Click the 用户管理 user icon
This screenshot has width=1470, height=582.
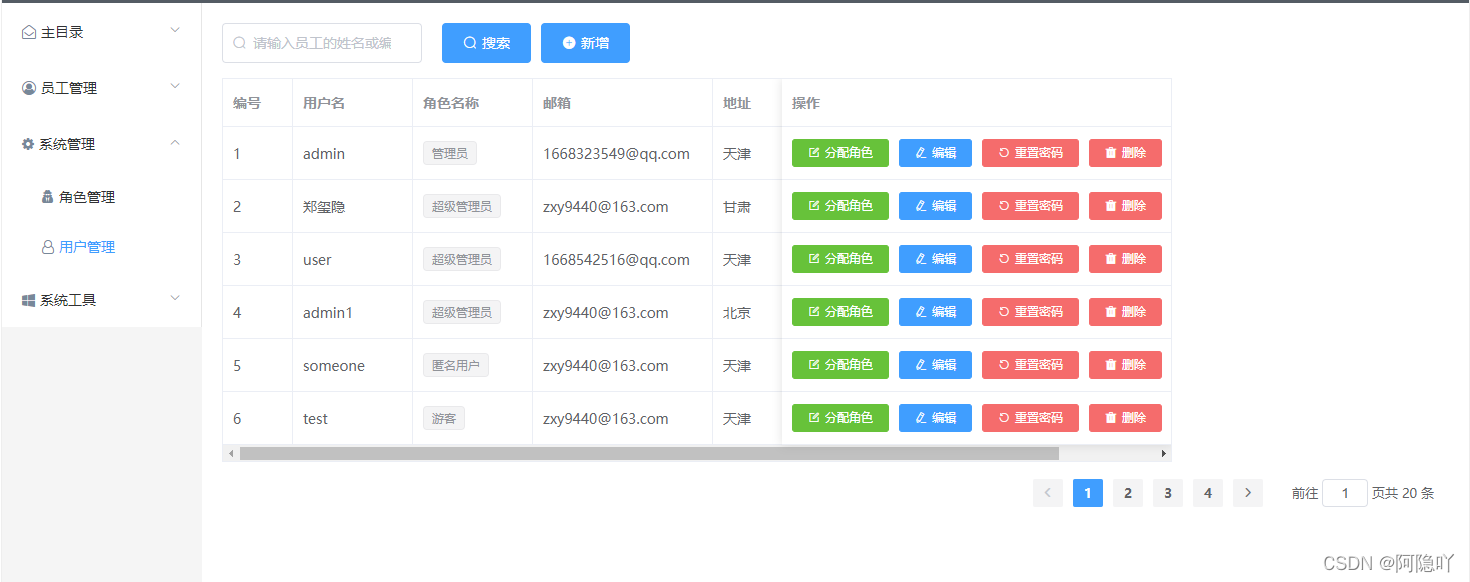point(48,247)
